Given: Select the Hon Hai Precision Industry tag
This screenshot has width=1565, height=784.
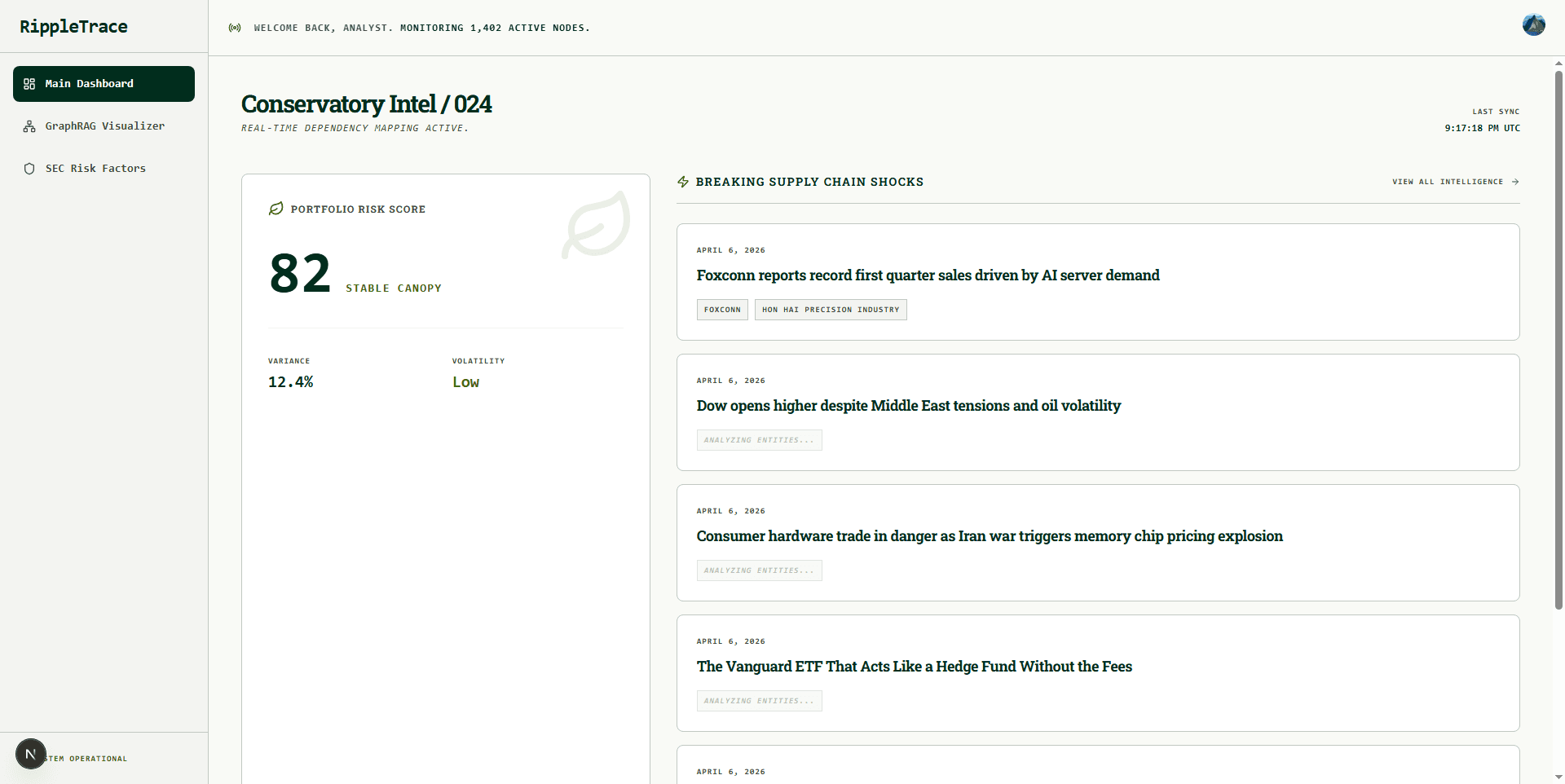Looking at the screenshot, I should (830, 310).
